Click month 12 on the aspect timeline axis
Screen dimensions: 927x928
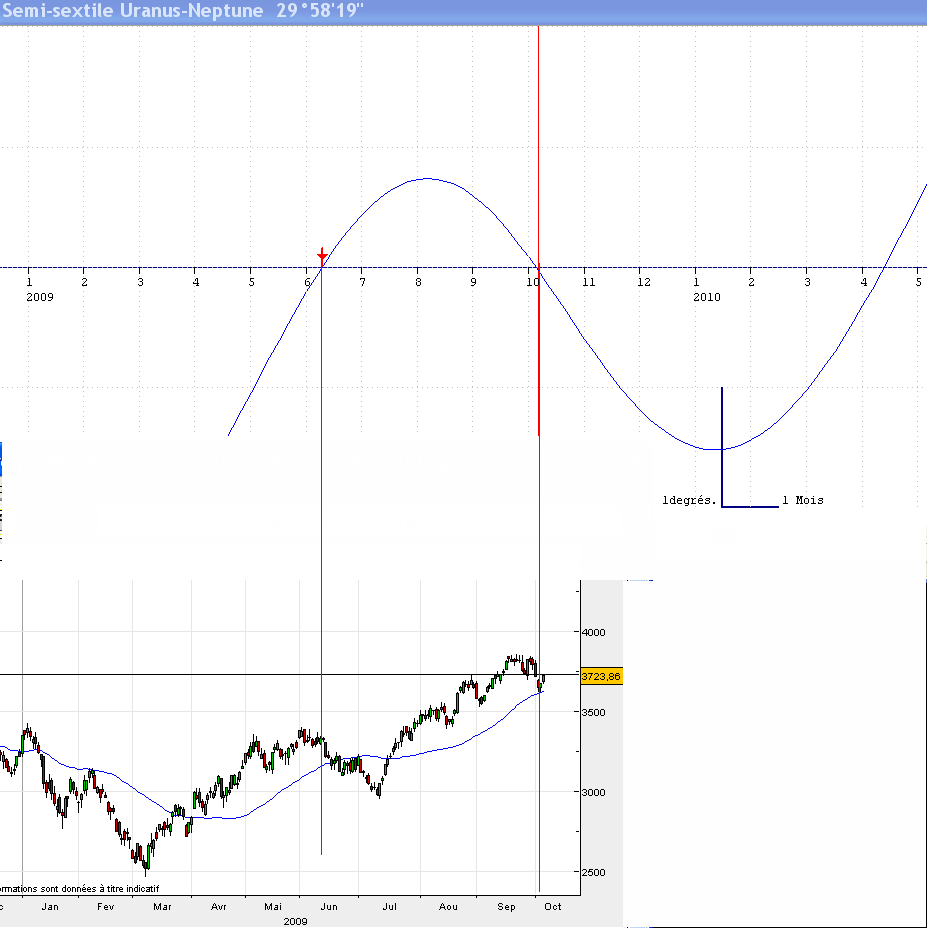[x=644, y=282]
